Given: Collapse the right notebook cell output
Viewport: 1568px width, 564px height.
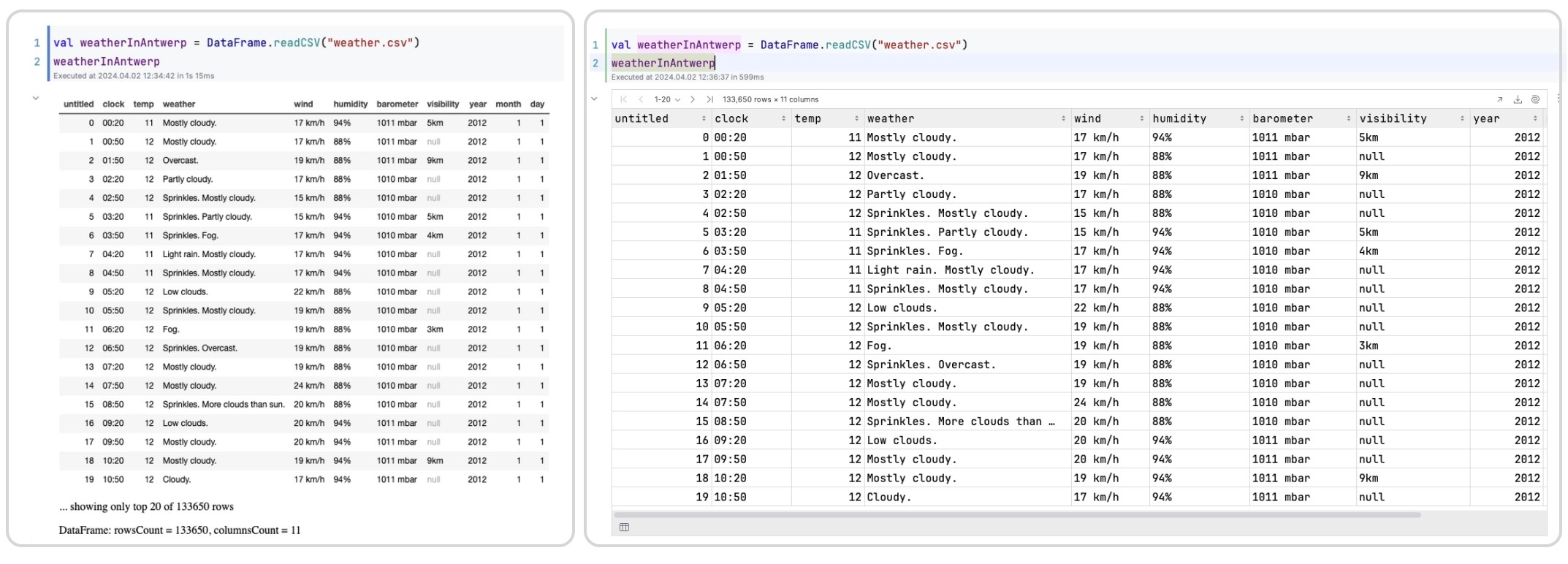Looking at the screenshot, I should (x=594, y=99).
